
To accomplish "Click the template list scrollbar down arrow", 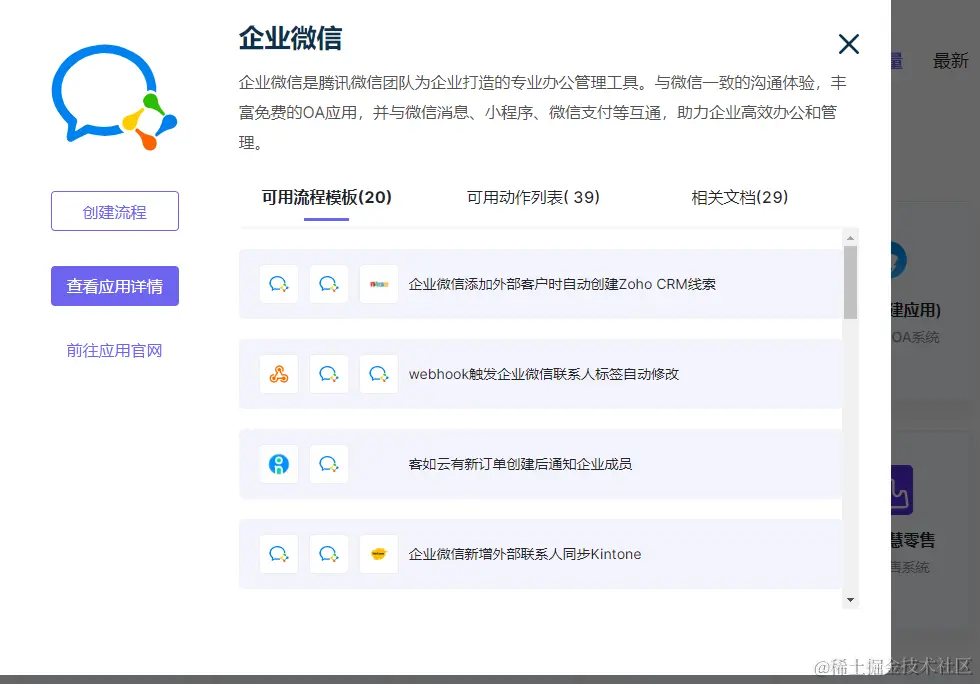I will (x=850, y=600).
